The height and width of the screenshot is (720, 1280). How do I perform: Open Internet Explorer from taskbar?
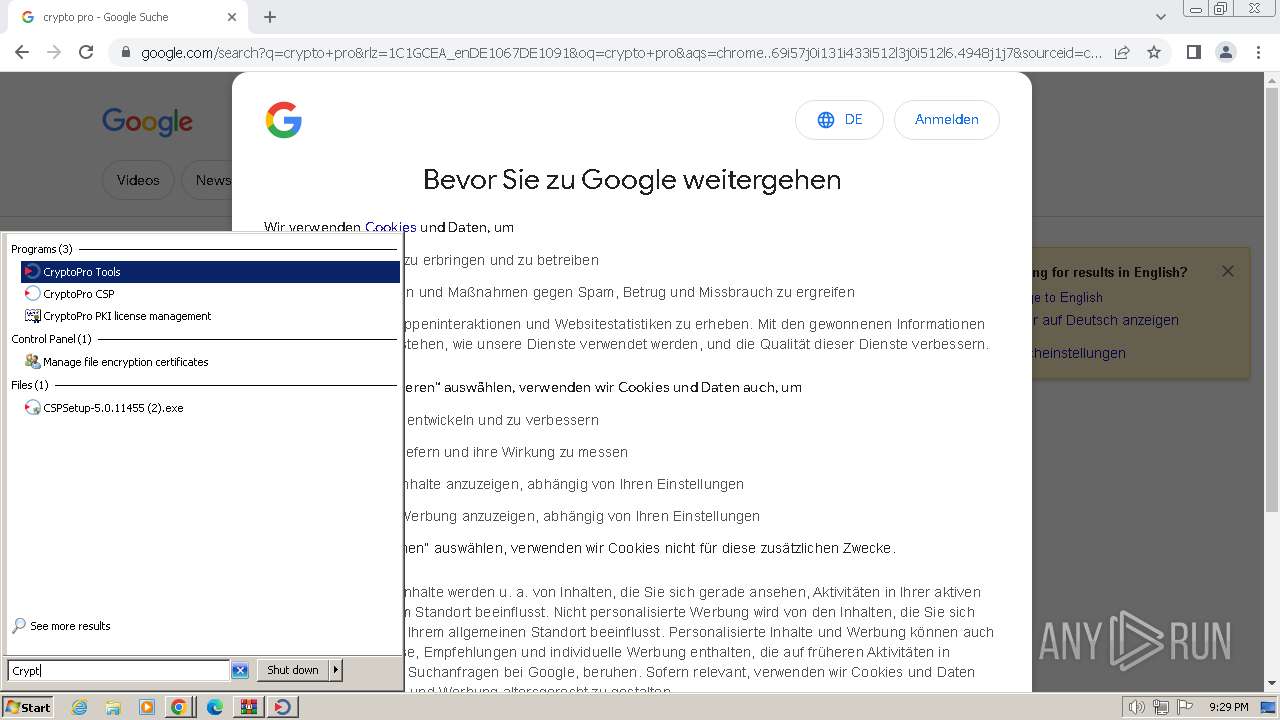79,707
